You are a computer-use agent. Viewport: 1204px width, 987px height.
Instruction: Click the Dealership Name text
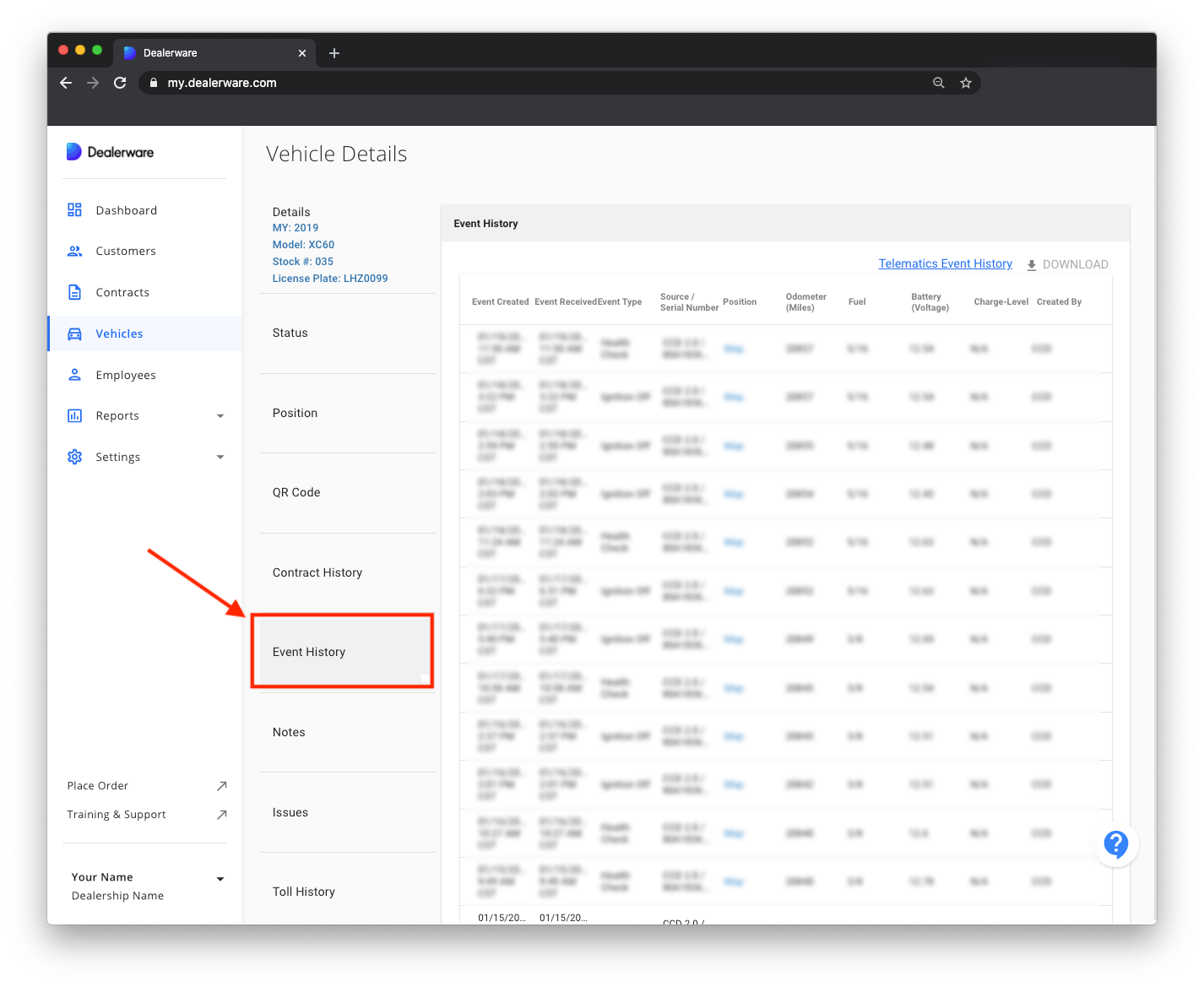click(x=117, y=896)
